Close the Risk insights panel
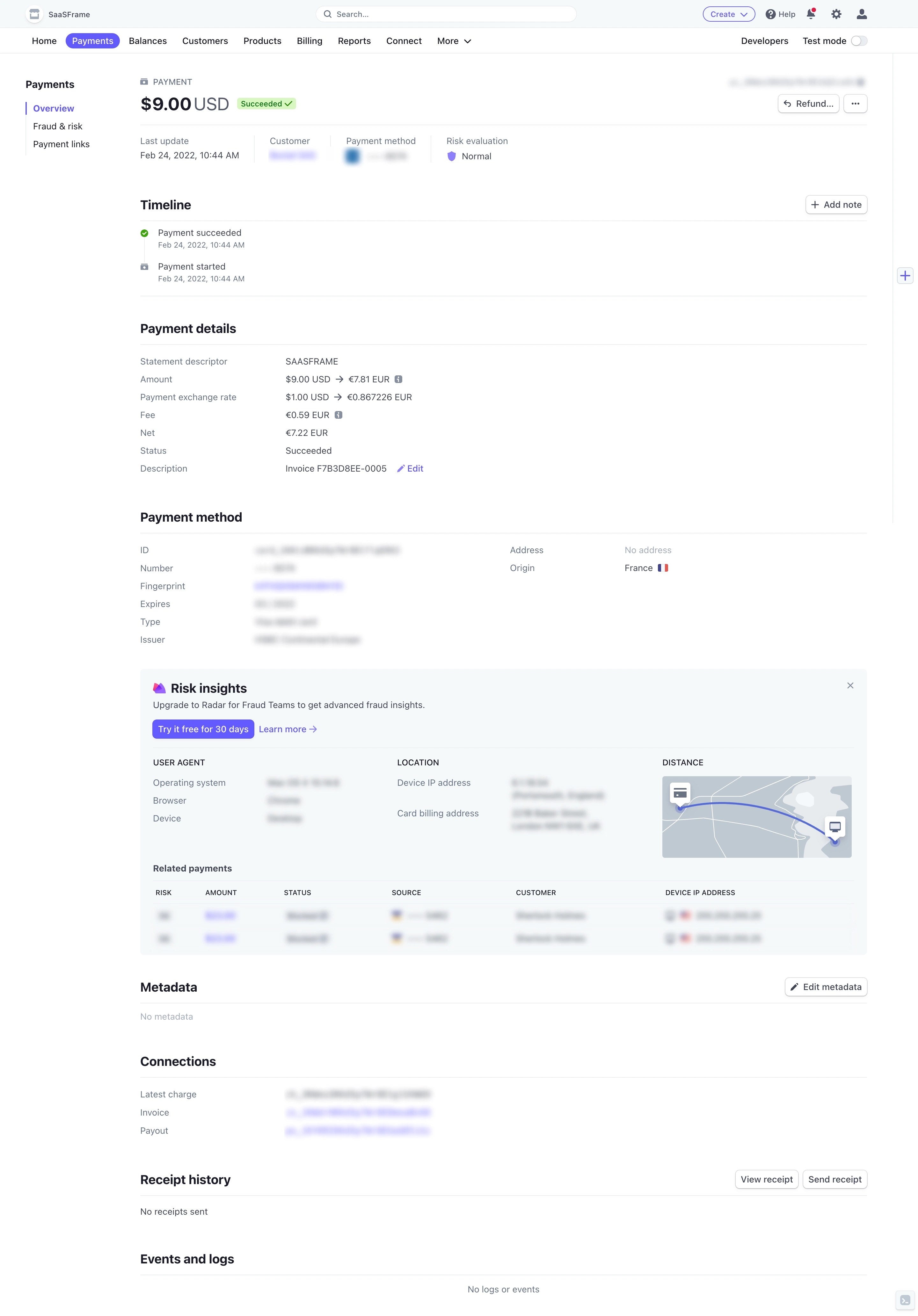Viewport: 918px width, 1316px height. pyautogui.click(x=850, y=685)
